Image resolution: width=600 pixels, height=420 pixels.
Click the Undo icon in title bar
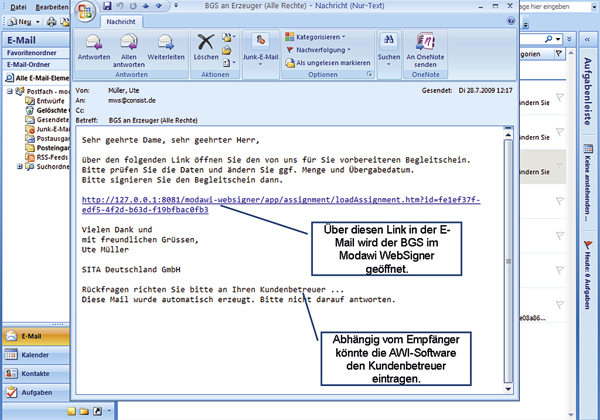click(120, 6)
